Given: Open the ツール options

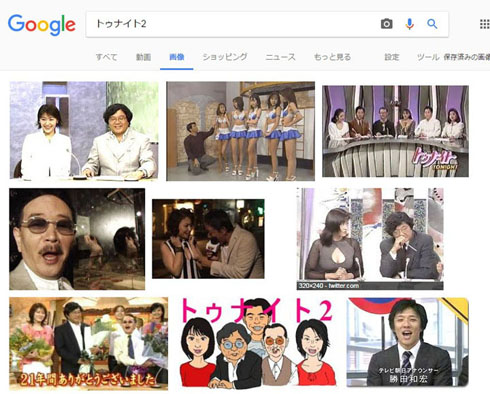Looking at the screenshot, I should pos(428,57).
